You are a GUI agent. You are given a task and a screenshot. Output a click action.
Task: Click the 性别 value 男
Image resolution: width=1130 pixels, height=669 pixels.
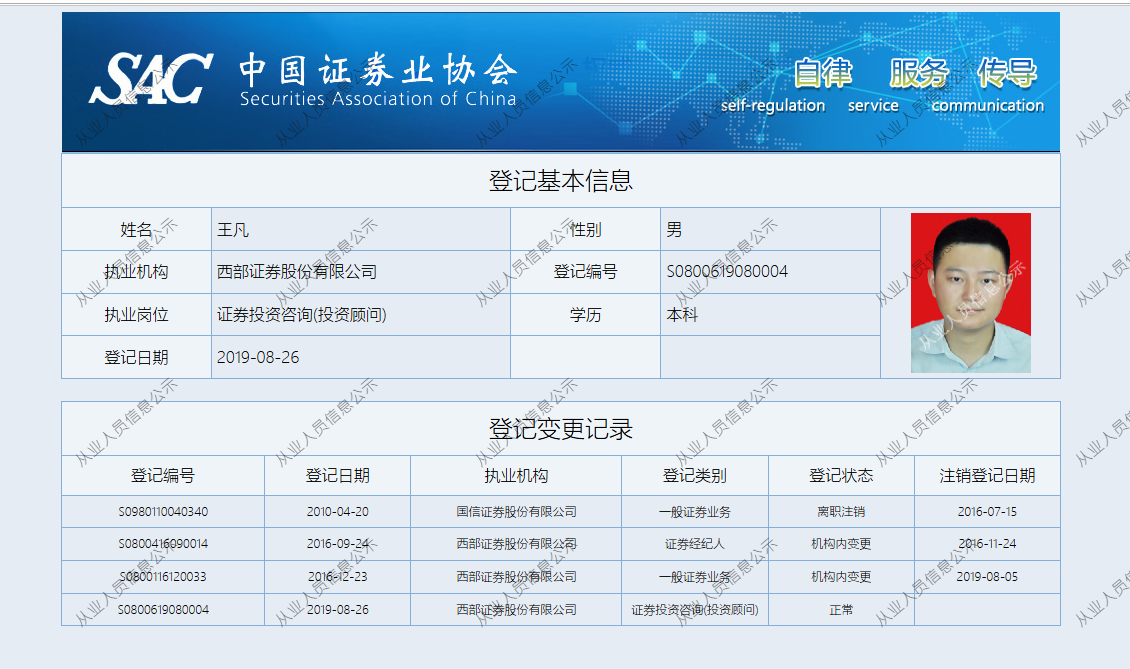point(674,230)
